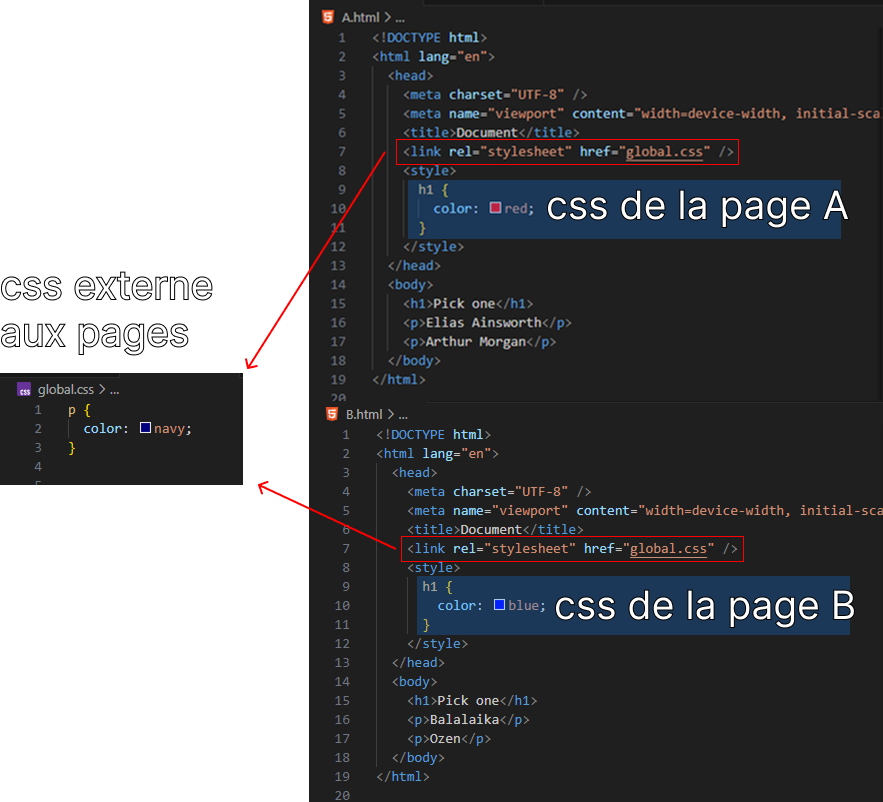Open the navy color swatch in global.css
Screen dimensions: 883x802
pos(145,428)
